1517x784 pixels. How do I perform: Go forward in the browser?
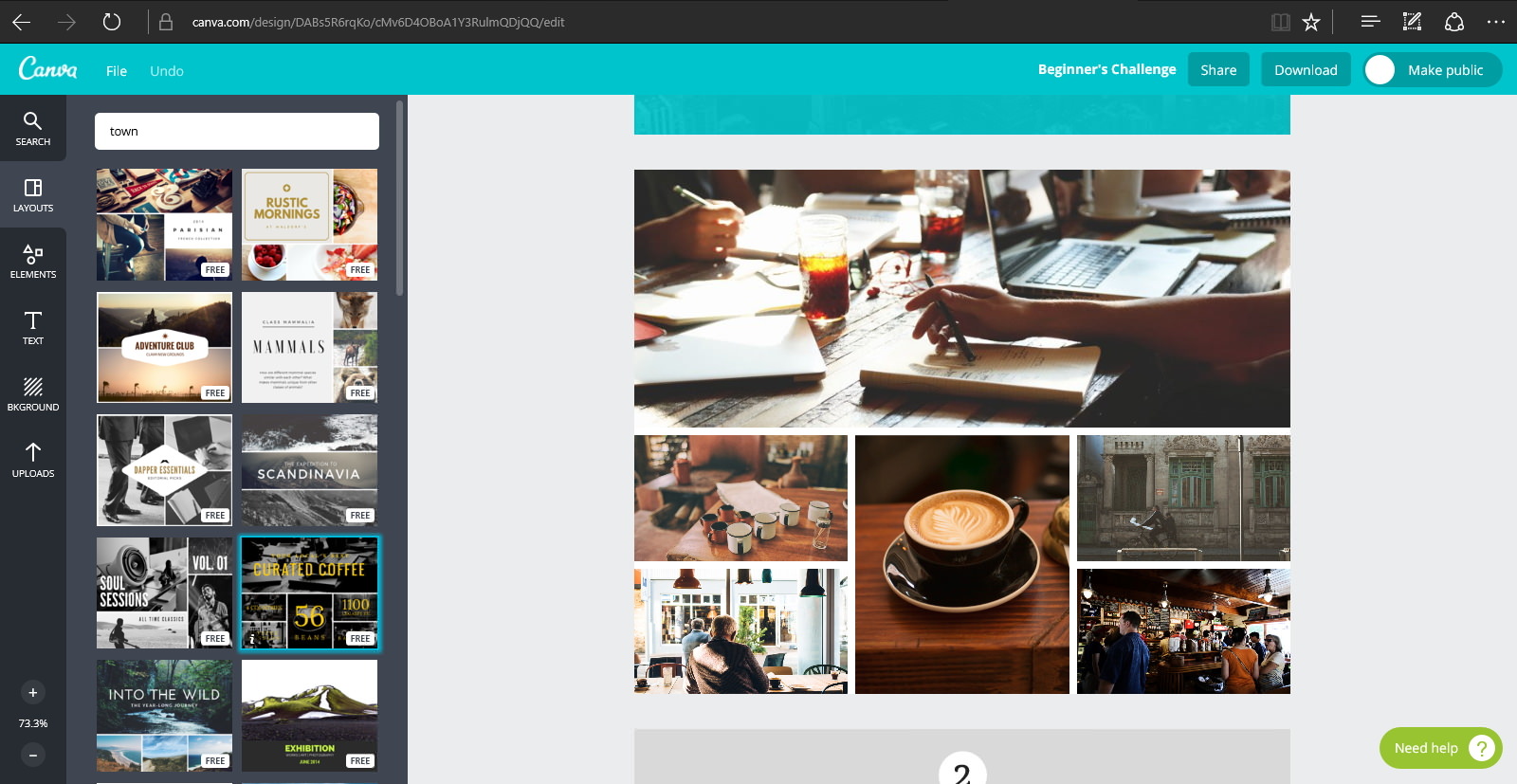point(66,22)
